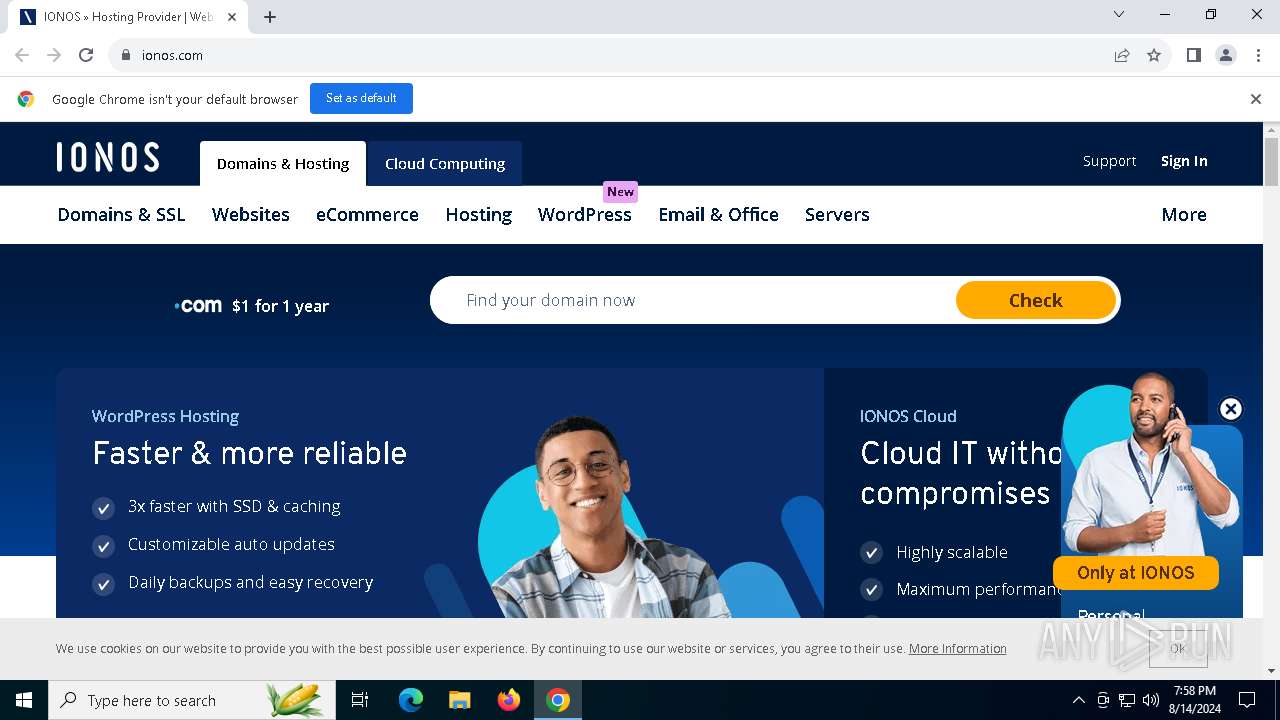
Task: Click the browser forward arrow
Action: 54,55
